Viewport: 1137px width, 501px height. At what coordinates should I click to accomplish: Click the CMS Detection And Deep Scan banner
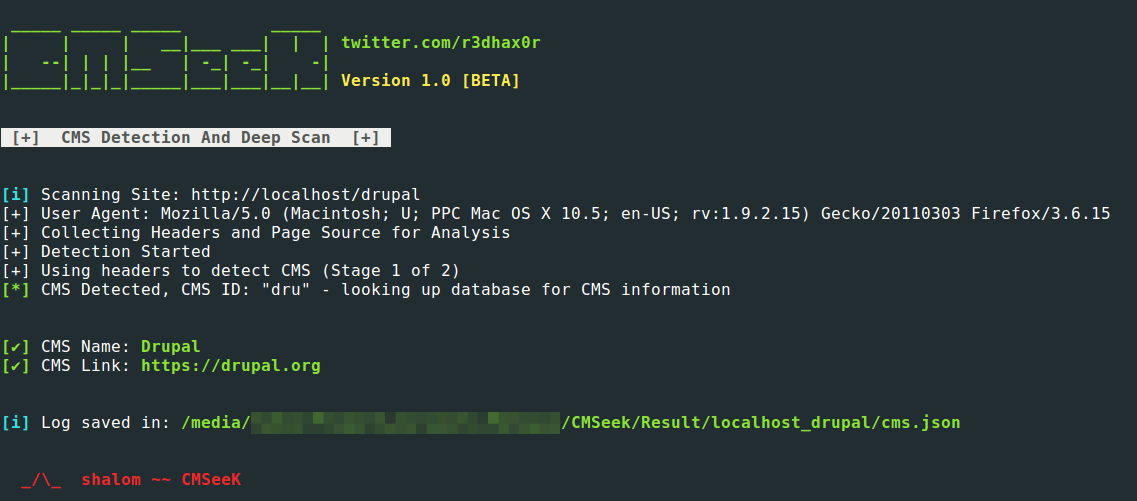196,138
